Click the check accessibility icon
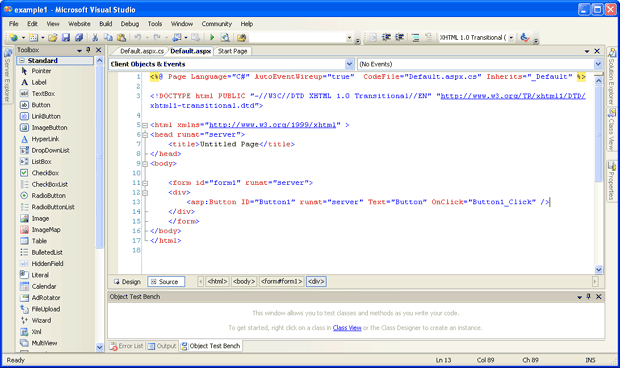The width and height of the screenshot is (620, 368). [525, 38]
